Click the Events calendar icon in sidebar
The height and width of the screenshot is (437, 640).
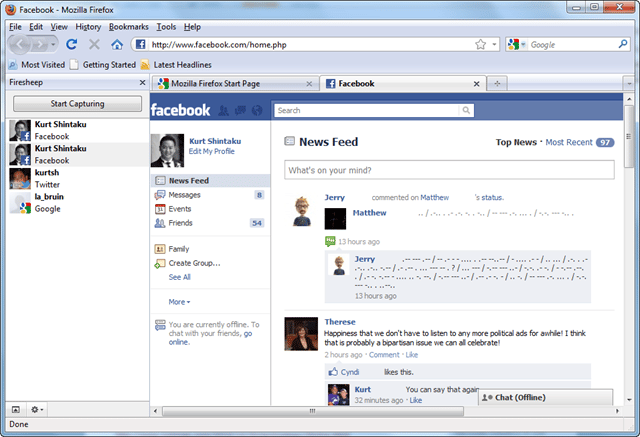point(160,209)
